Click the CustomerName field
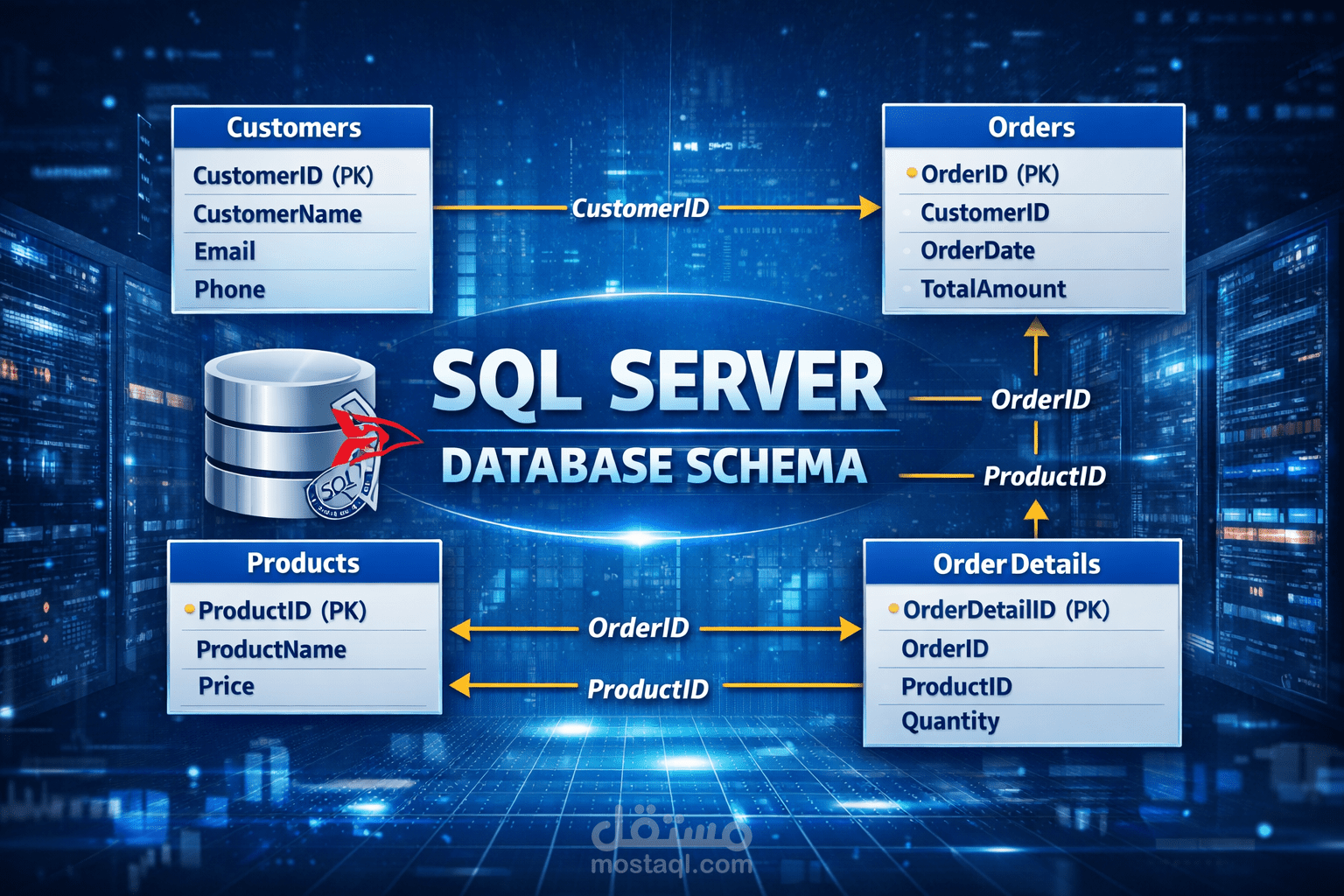The image size is (1344, 896). 302,213
